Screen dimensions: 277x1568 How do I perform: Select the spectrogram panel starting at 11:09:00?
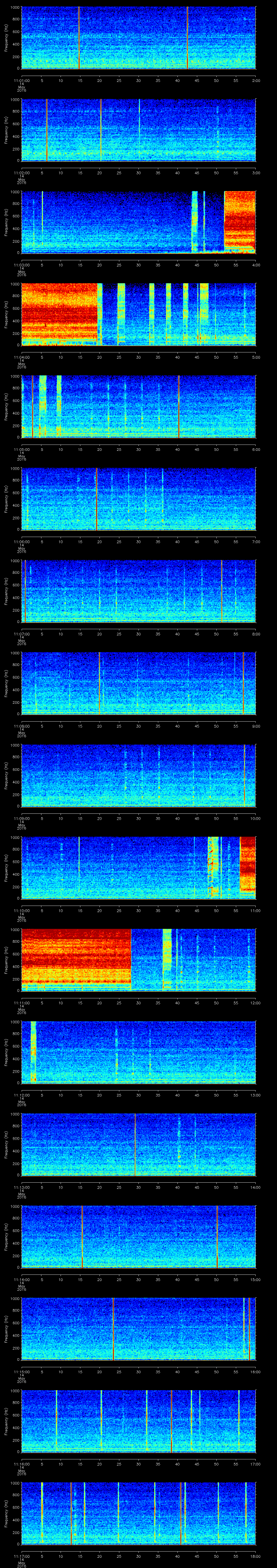tap(138, 775)
